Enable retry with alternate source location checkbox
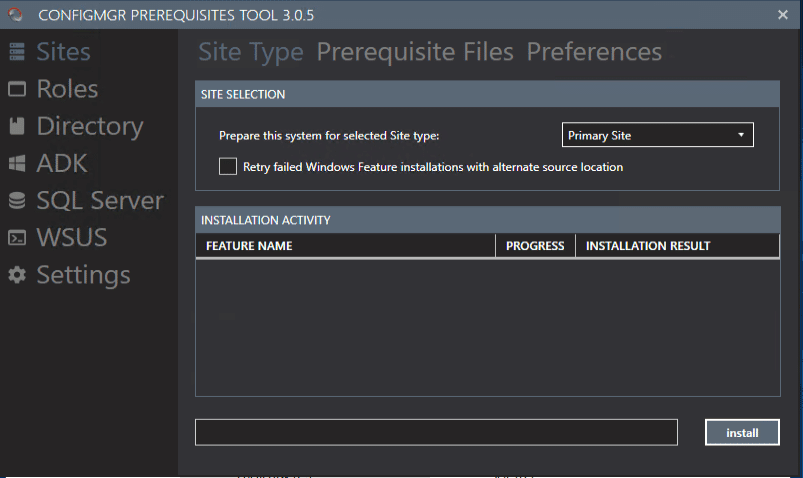The width and height of the screenshot is (803, 478). (x=228, y=167)
